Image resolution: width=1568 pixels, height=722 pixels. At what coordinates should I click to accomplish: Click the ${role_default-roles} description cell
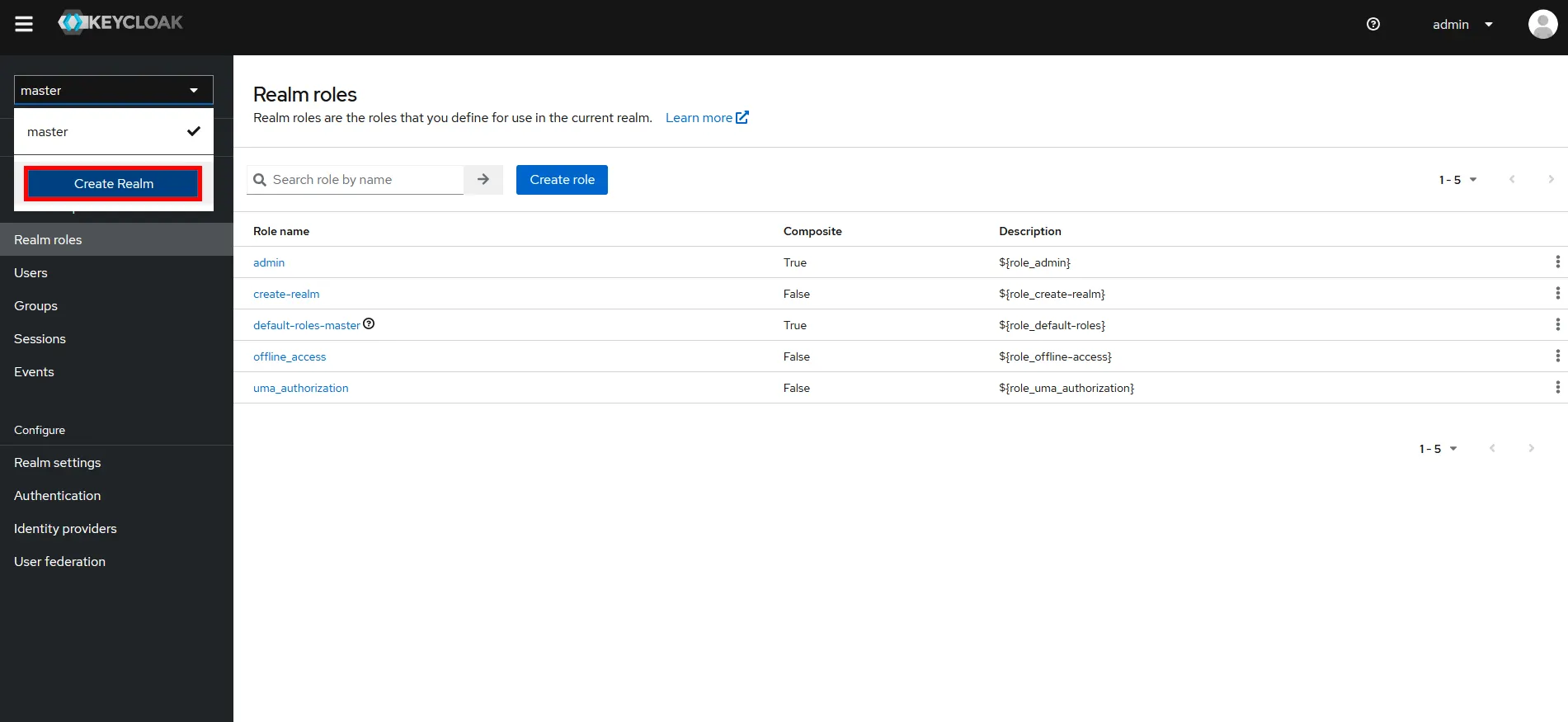pos(1052,325)
